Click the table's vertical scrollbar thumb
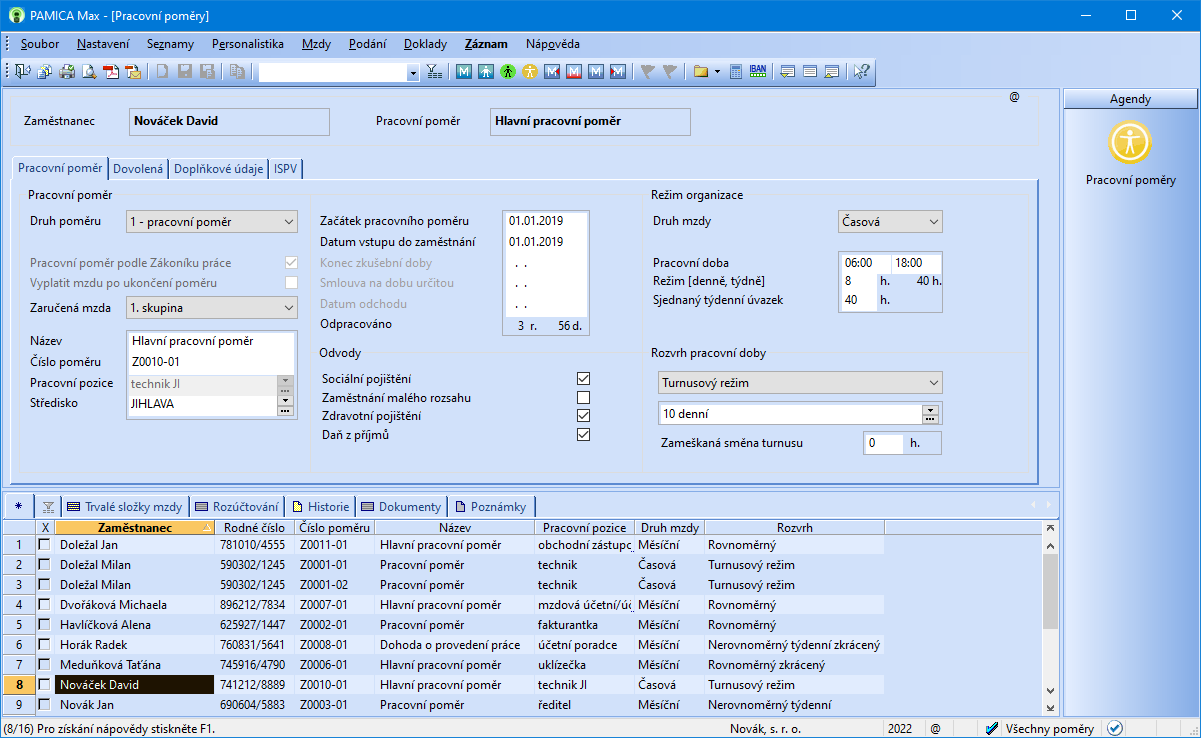 (1050, 591)
